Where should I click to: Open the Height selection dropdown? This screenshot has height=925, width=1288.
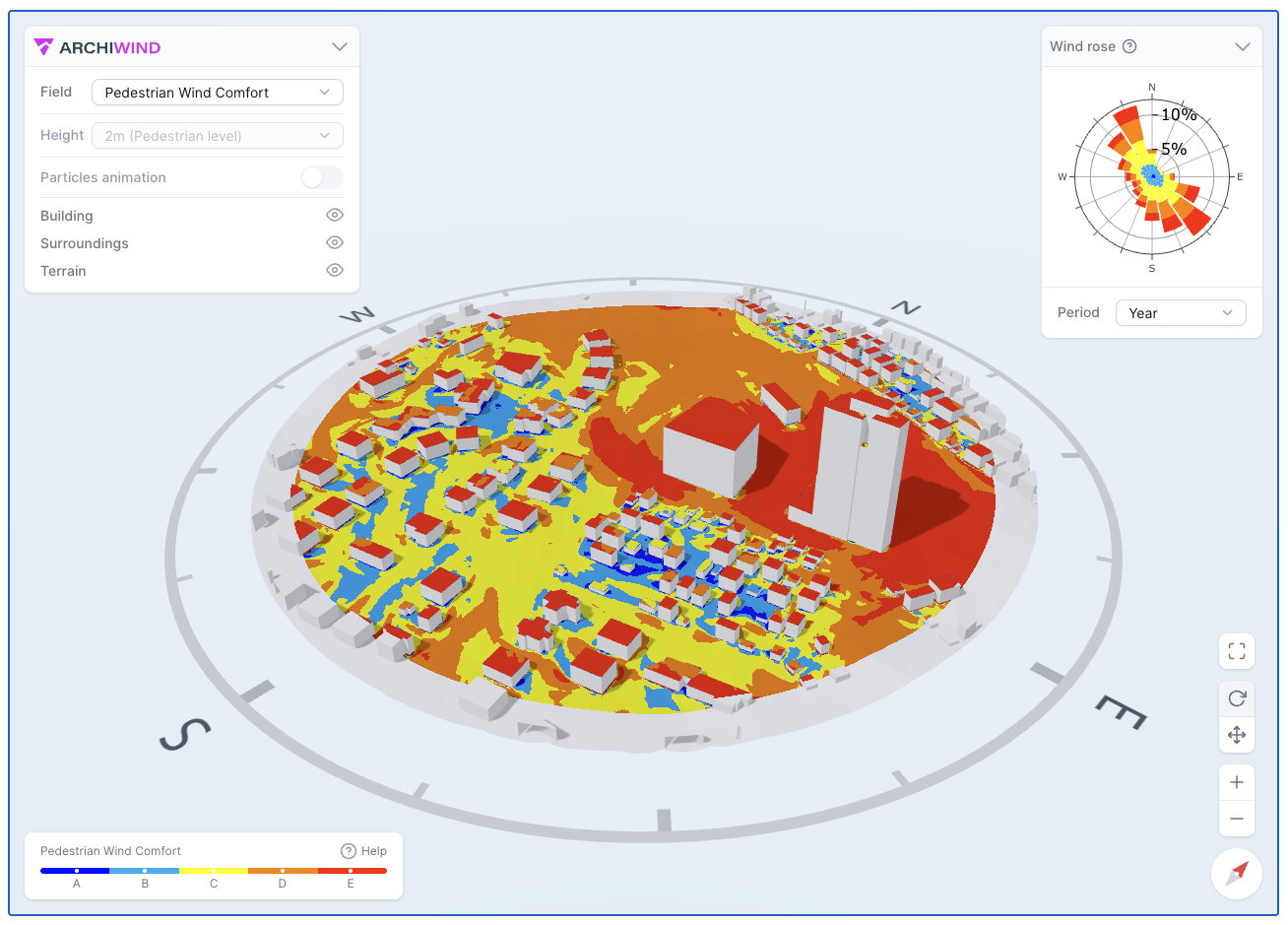pos(217,134)
